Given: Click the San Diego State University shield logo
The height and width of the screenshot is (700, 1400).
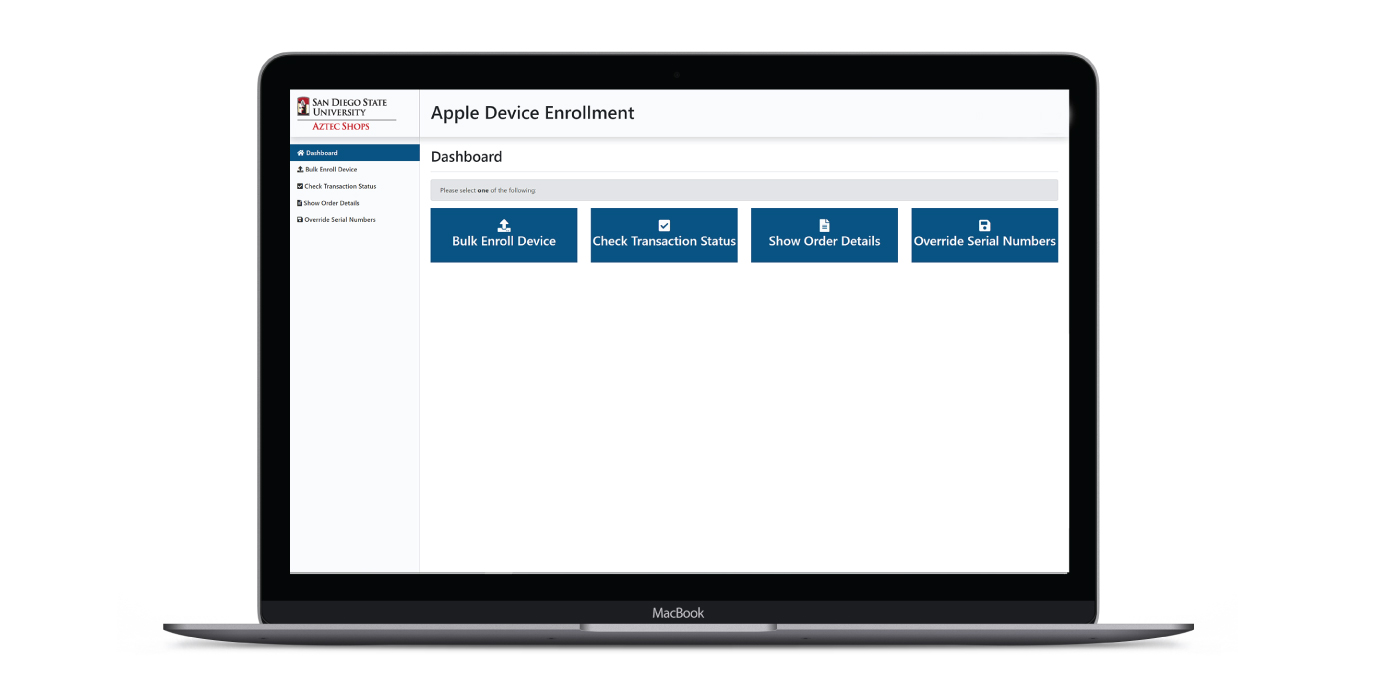Looking at the screenshot, I should pyautogui.click(x=303, y=106).
